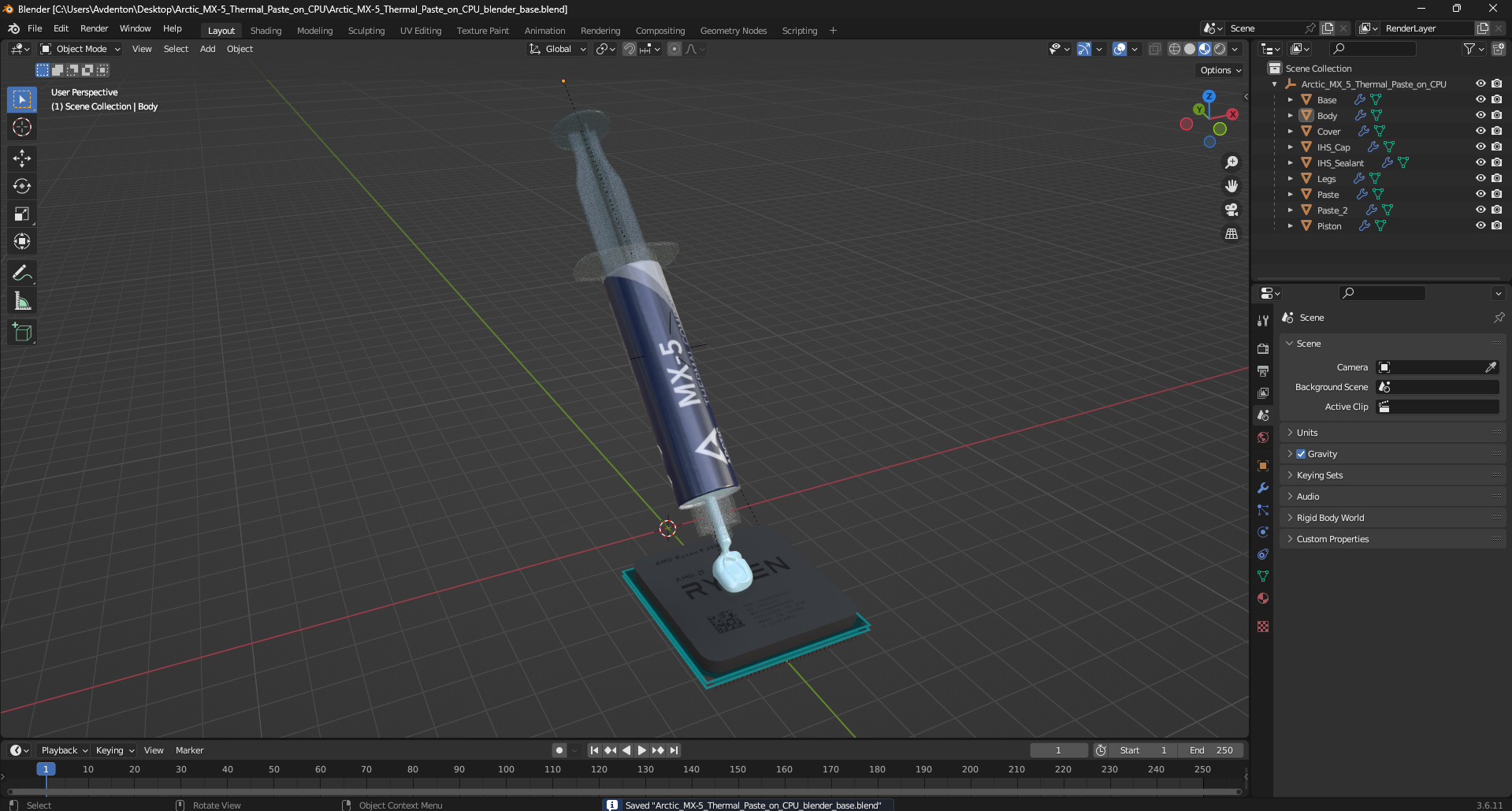Open the World properties tab
1512x811 pixels.
(x=1263, y=437)
